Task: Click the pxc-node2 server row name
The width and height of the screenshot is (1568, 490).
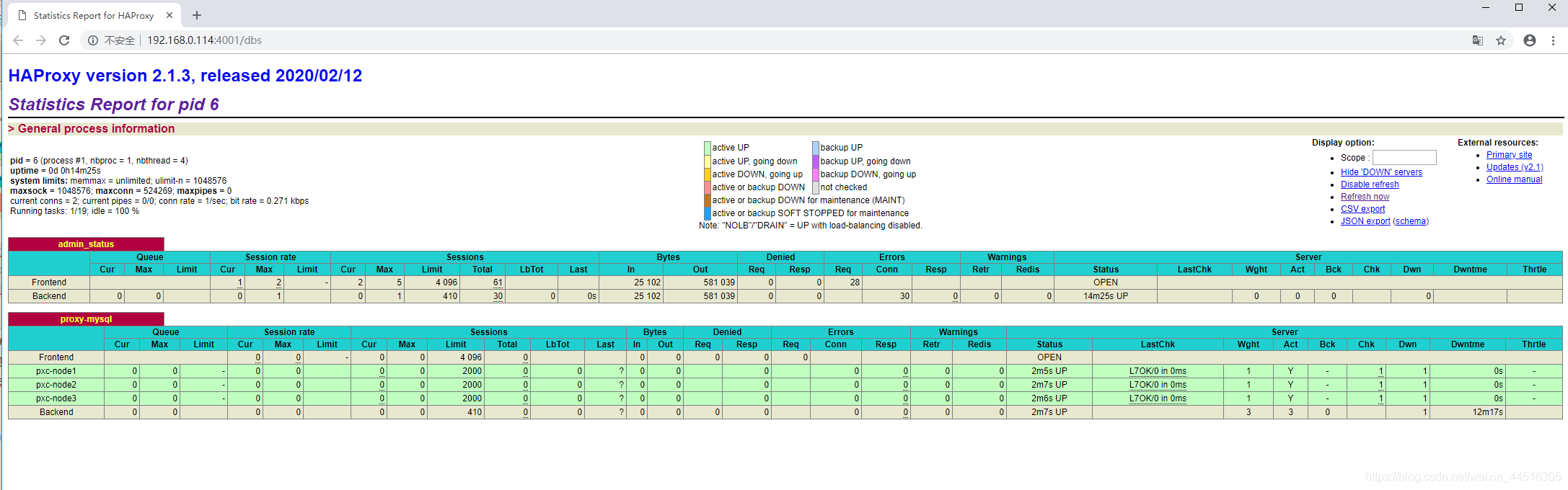Action: [56, 385]
